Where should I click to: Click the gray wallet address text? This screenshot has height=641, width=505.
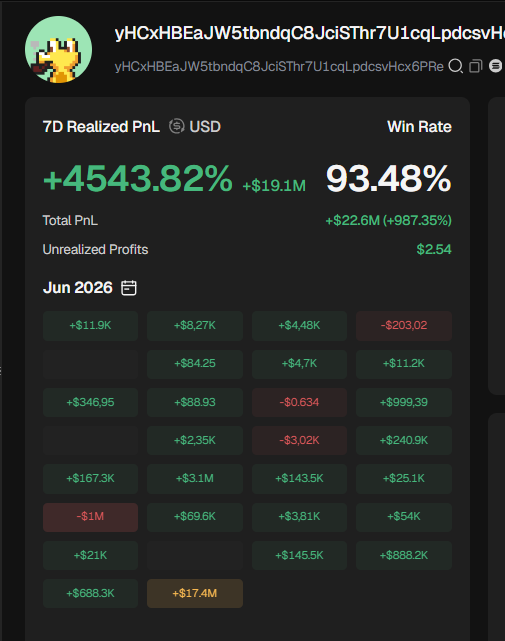tap(279, 66)
